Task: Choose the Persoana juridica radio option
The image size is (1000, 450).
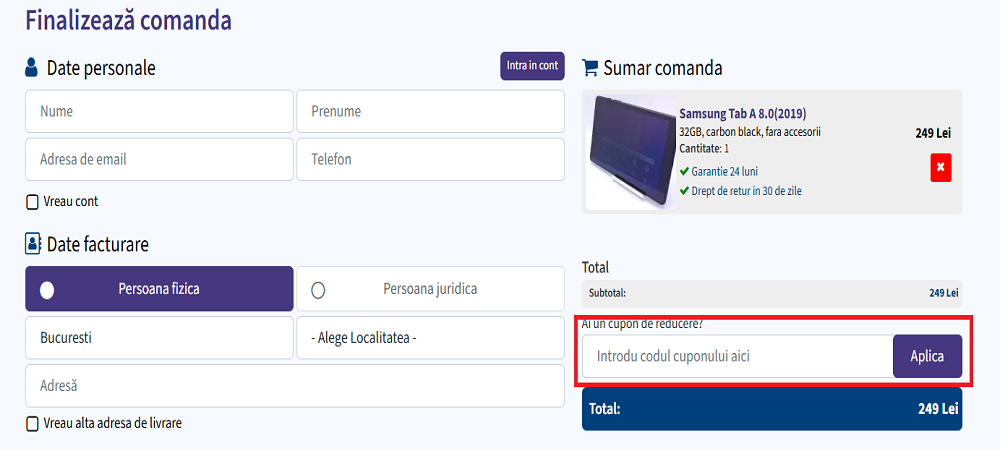Action: (318, 290)
